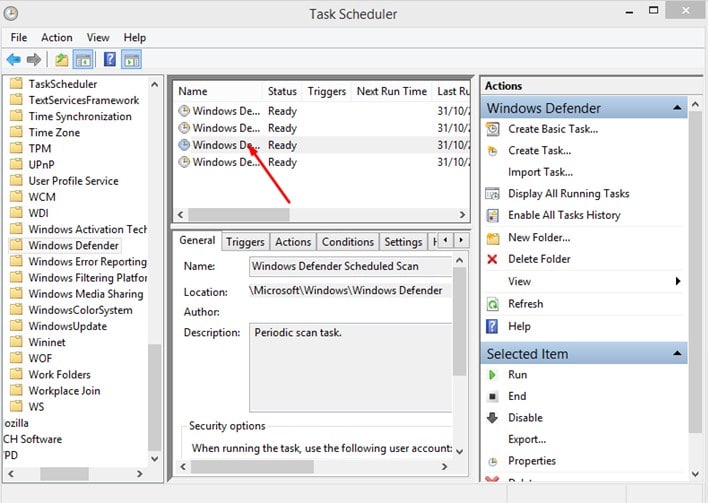Image resolution: width=708 pixels, height=503 pixels.
Task: Toggle the Show/Hide Action Pane icon
Action: 131,60
